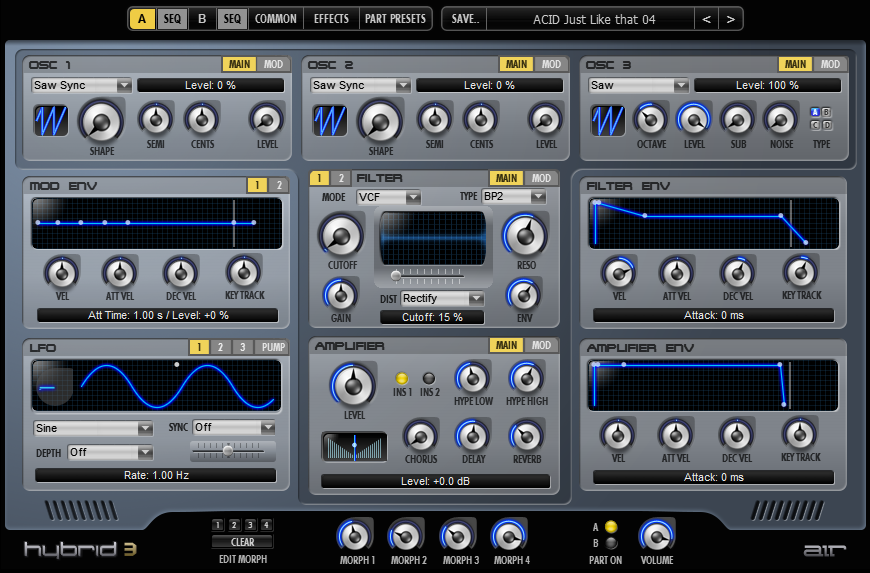Click the OSC 2 SHAPE knob

click(x=381, y=121)
